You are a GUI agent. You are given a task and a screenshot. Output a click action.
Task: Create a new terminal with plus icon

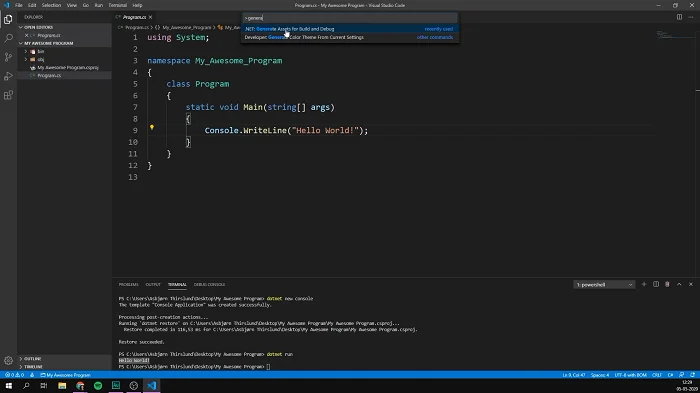pos(644,284)
